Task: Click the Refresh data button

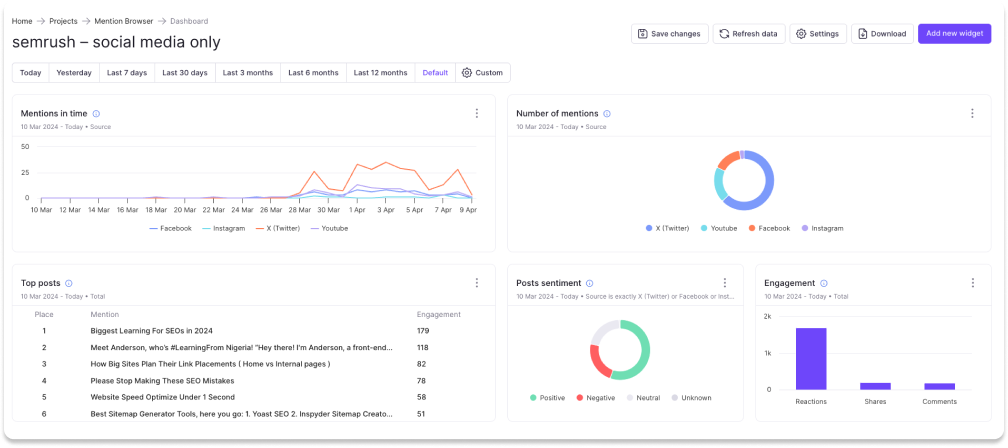Action: click(x=748, y=34)
